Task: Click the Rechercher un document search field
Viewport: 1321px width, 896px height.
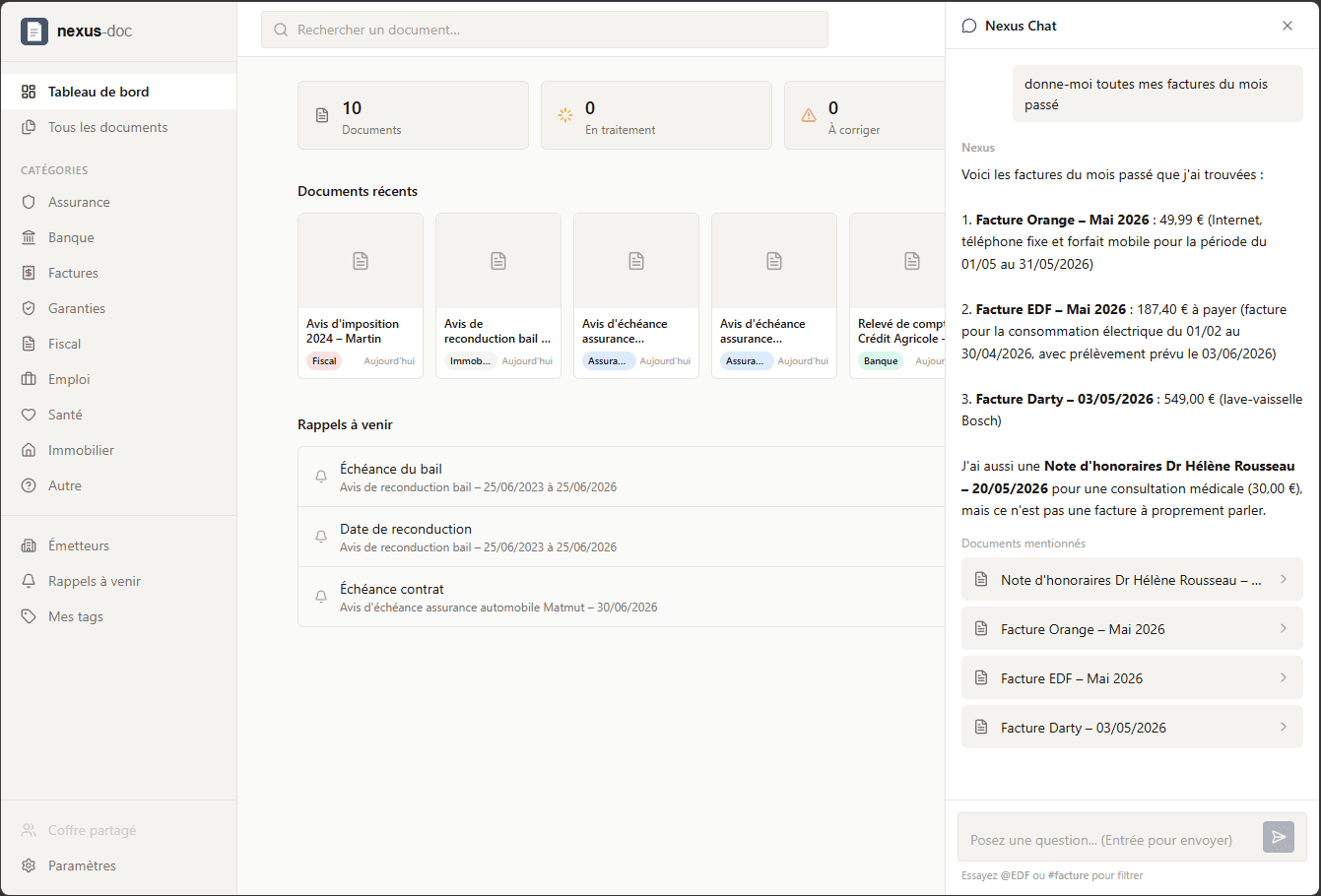Action: pos(545,30)
